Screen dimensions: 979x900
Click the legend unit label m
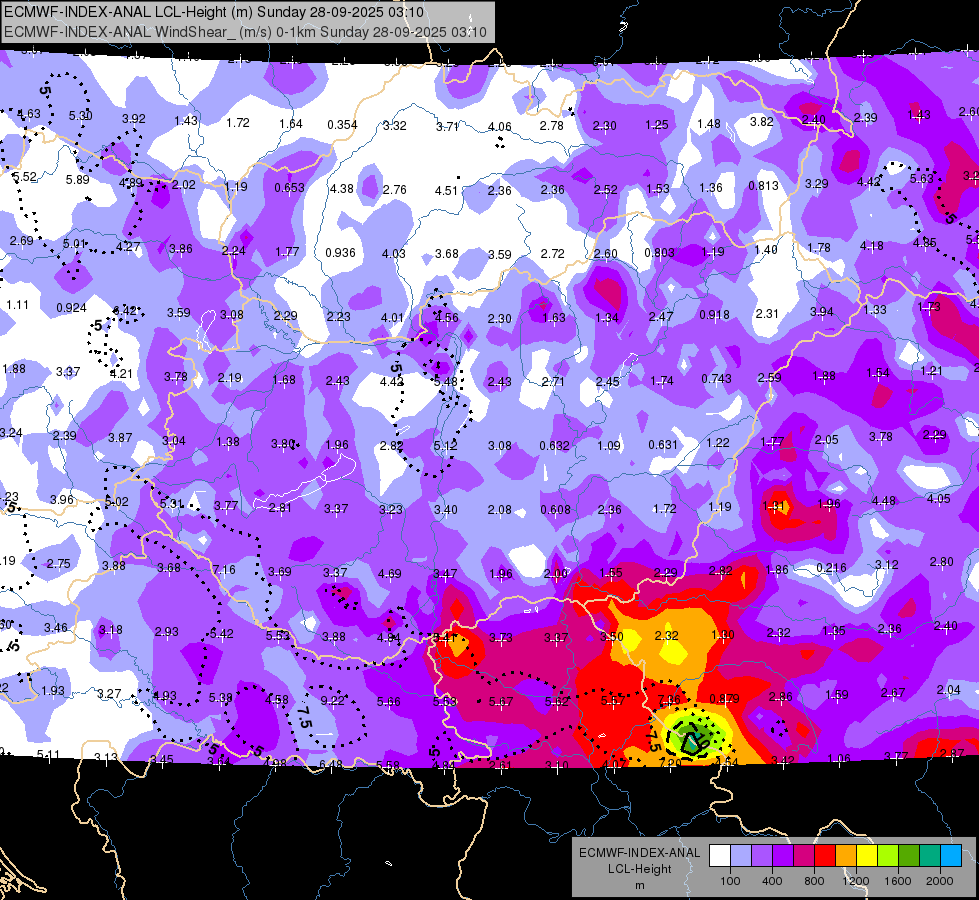point(639,886)
